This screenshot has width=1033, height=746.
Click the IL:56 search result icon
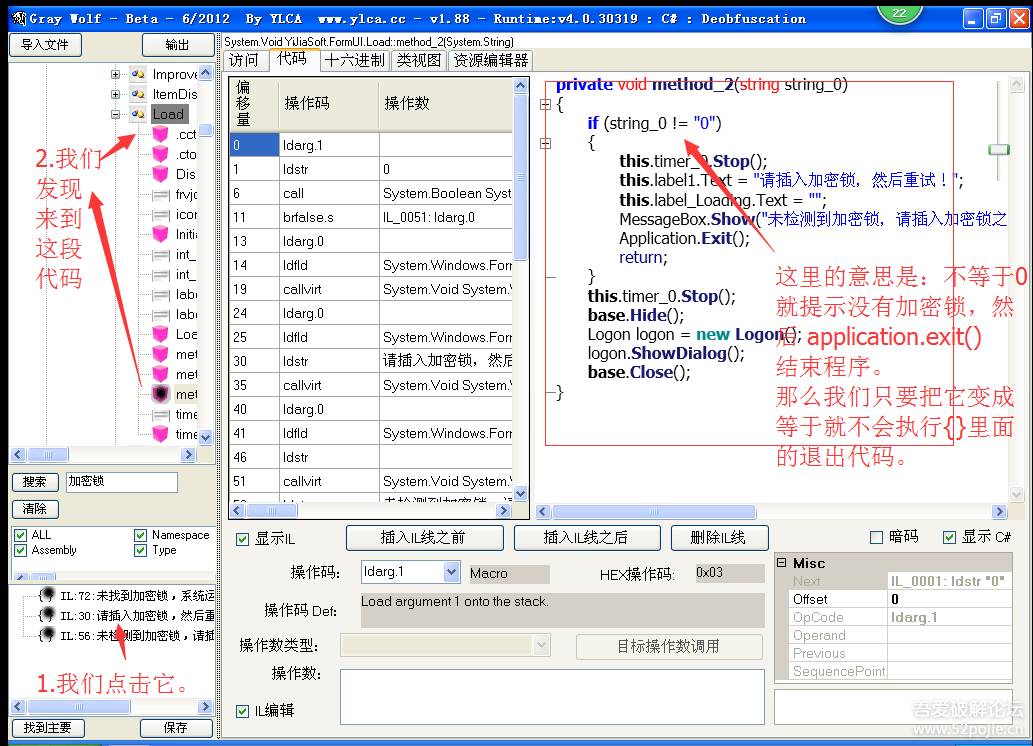(47, 636)
